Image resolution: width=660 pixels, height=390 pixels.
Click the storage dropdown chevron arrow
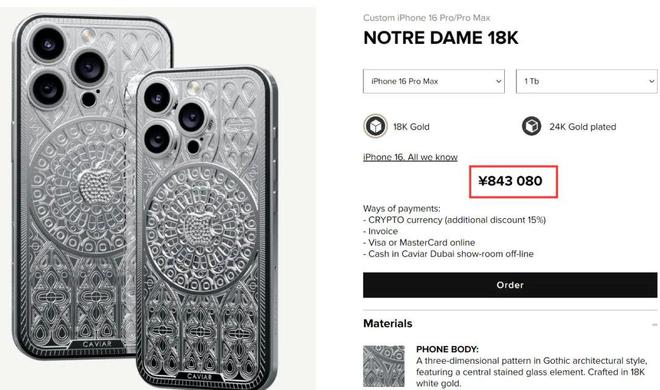652,81
